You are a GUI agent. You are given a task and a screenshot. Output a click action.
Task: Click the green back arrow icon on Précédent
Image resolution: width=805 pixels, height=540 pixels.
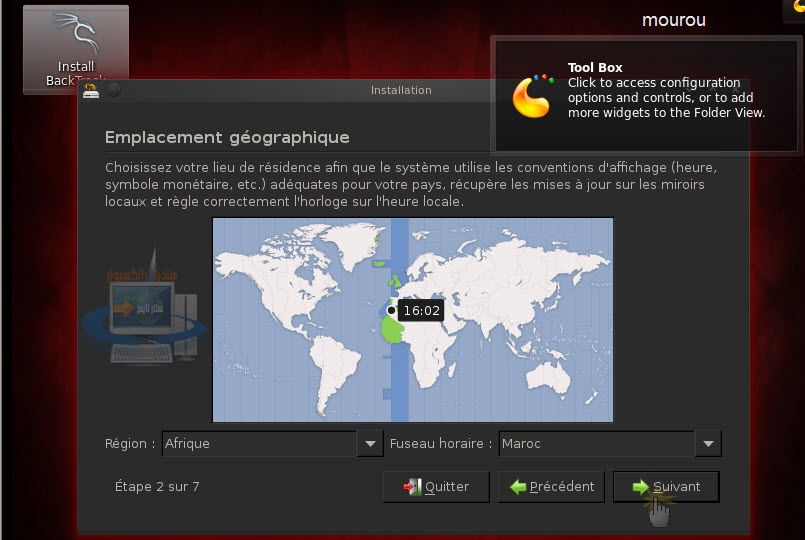pos(518,487)
